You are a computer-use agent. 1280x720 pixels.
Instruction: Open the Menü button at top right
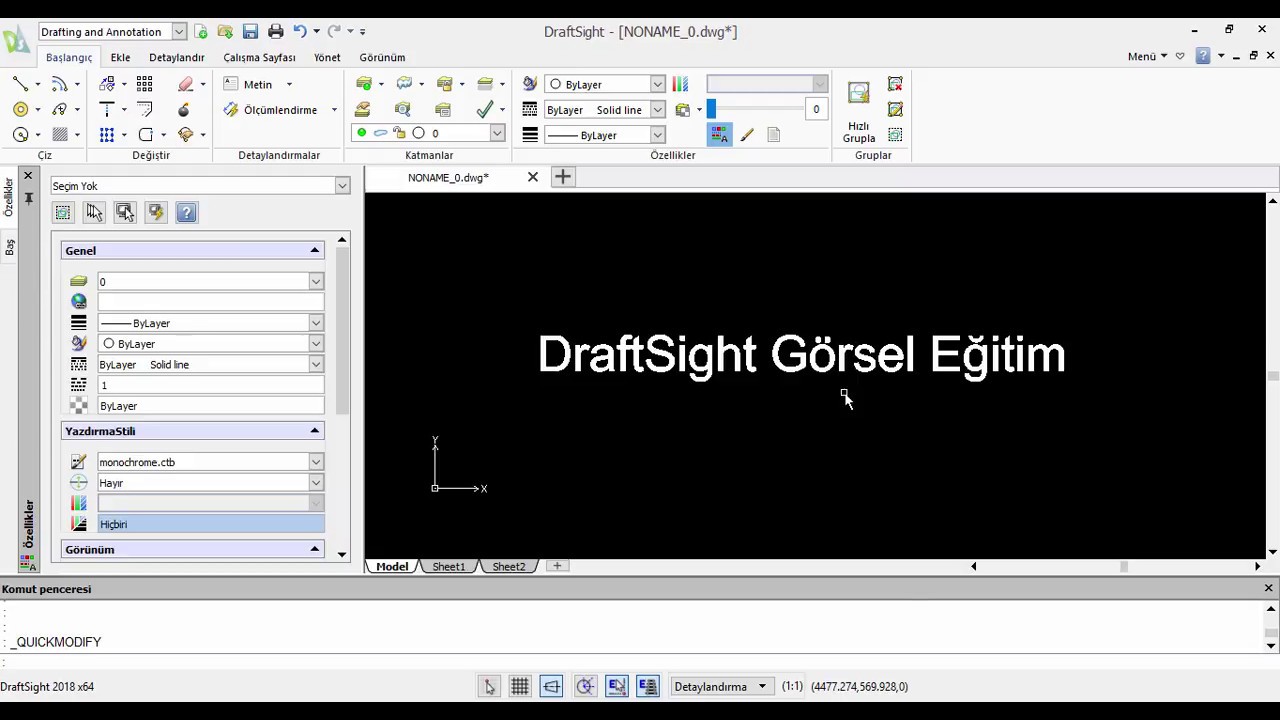pos(1147,56)
